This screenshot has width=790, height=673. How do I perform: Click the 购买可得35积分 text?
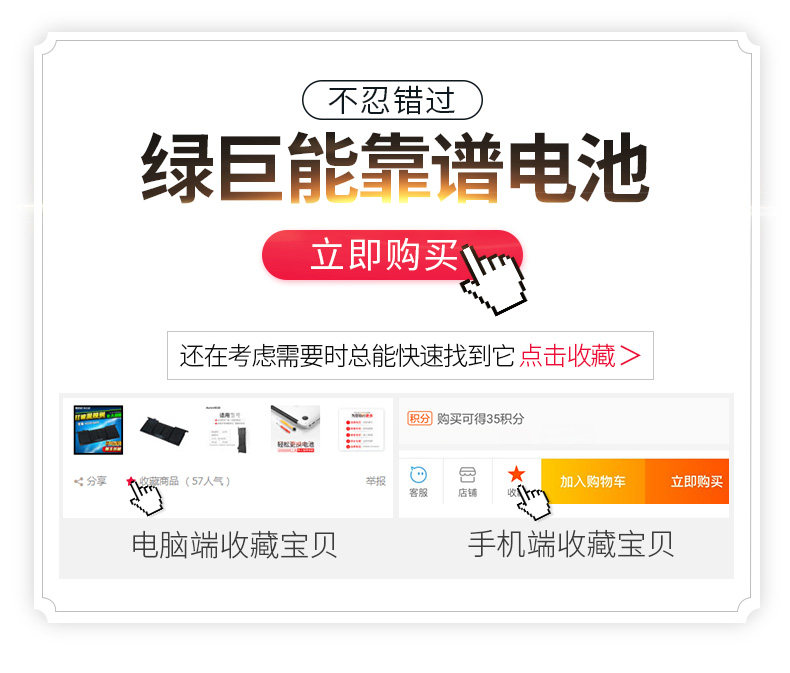(x=480, y=419)
